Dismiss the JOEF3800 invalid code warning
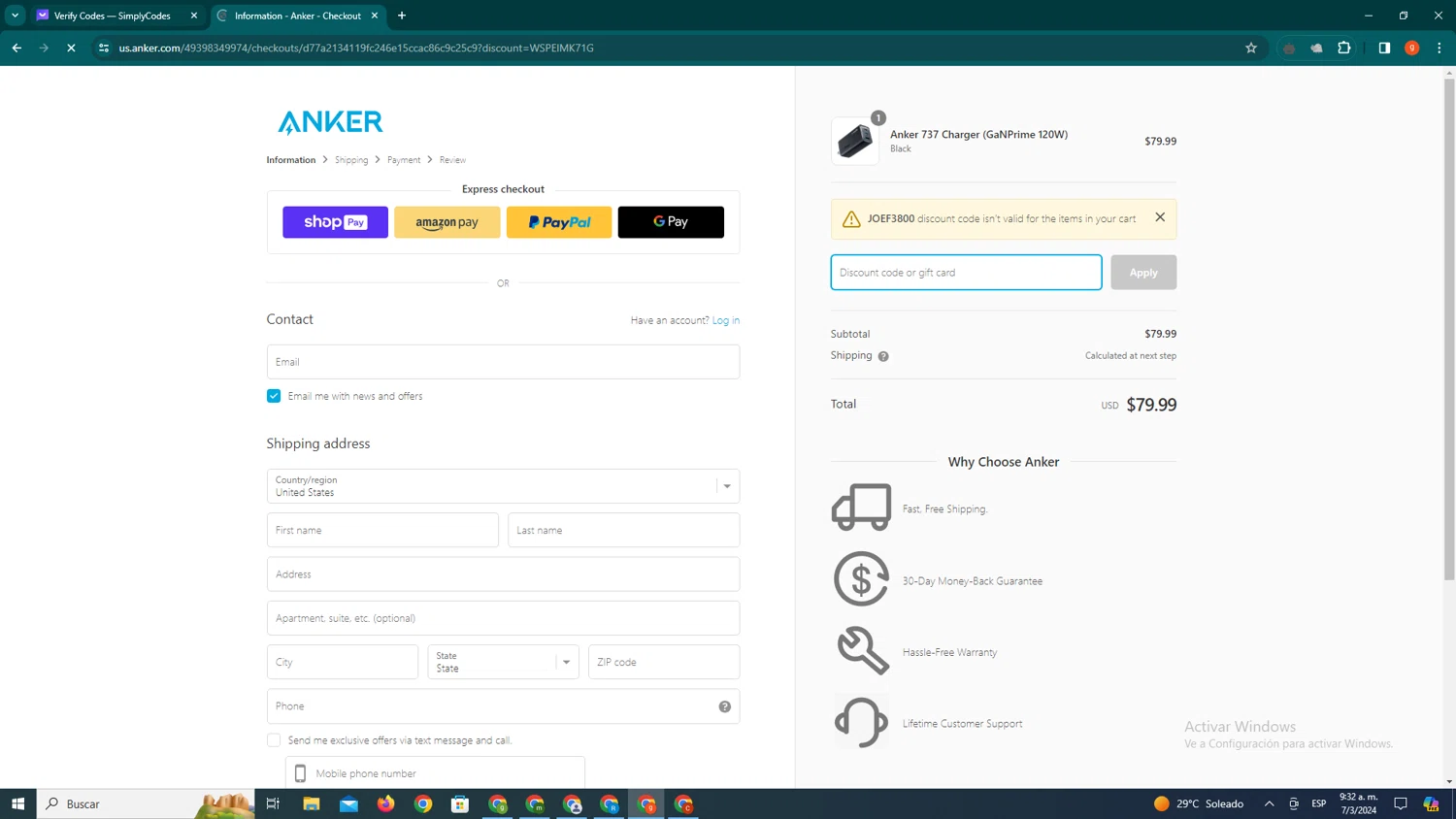Viewport: 1456px width, 819px height. click(x=1160, y=217)
